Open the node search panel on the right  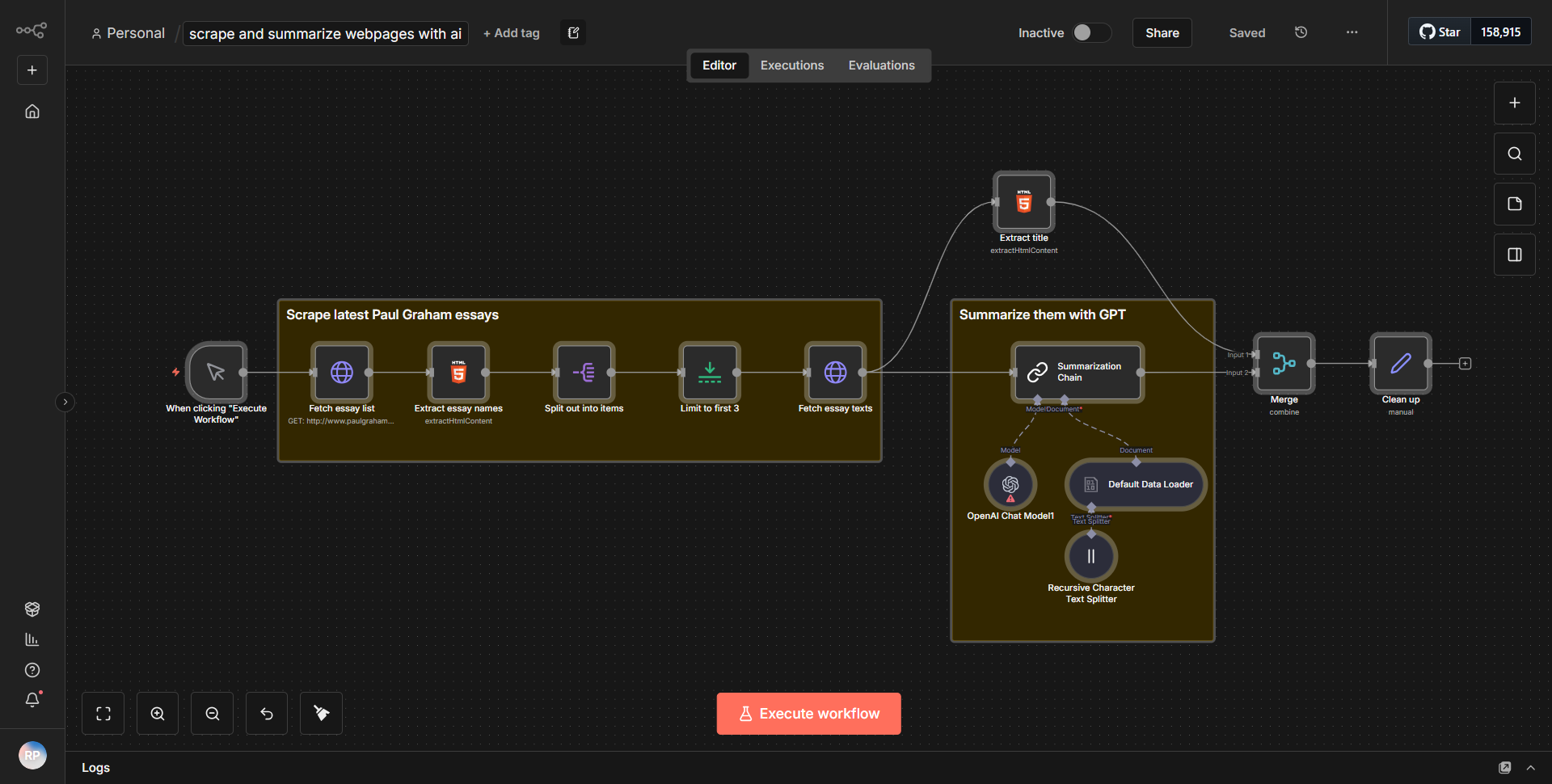coord(1514,153)
